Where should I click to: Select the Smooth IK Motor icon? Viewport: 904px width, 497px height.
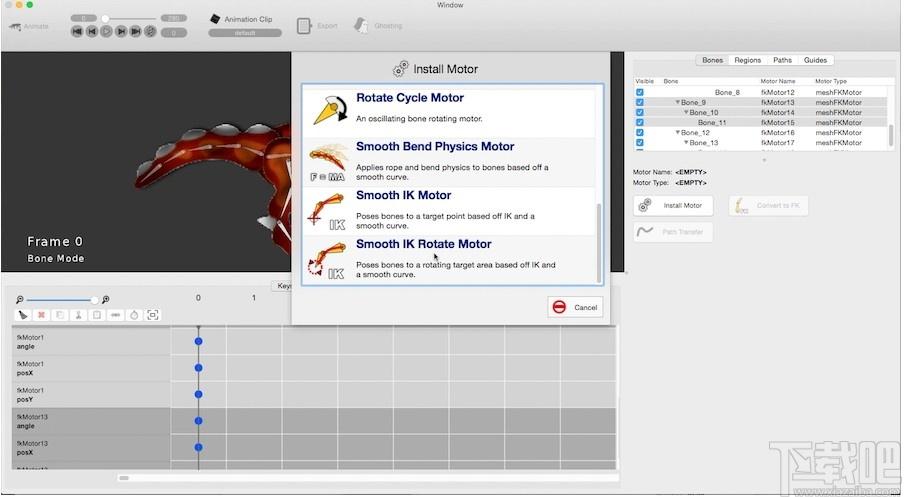coord(327,212)
